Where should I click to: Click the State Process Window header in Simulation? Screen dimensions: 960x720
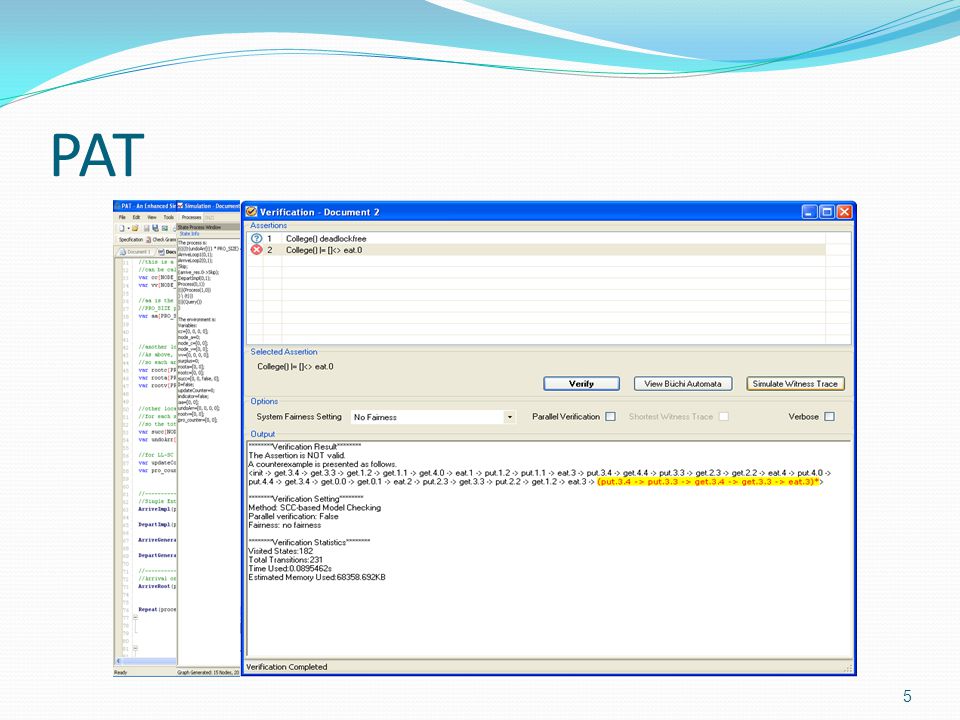click(208, 227)
